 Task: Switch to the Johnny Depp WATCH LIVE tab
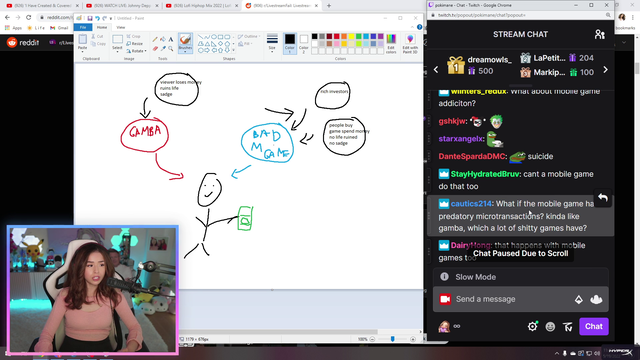coord(122,6)
